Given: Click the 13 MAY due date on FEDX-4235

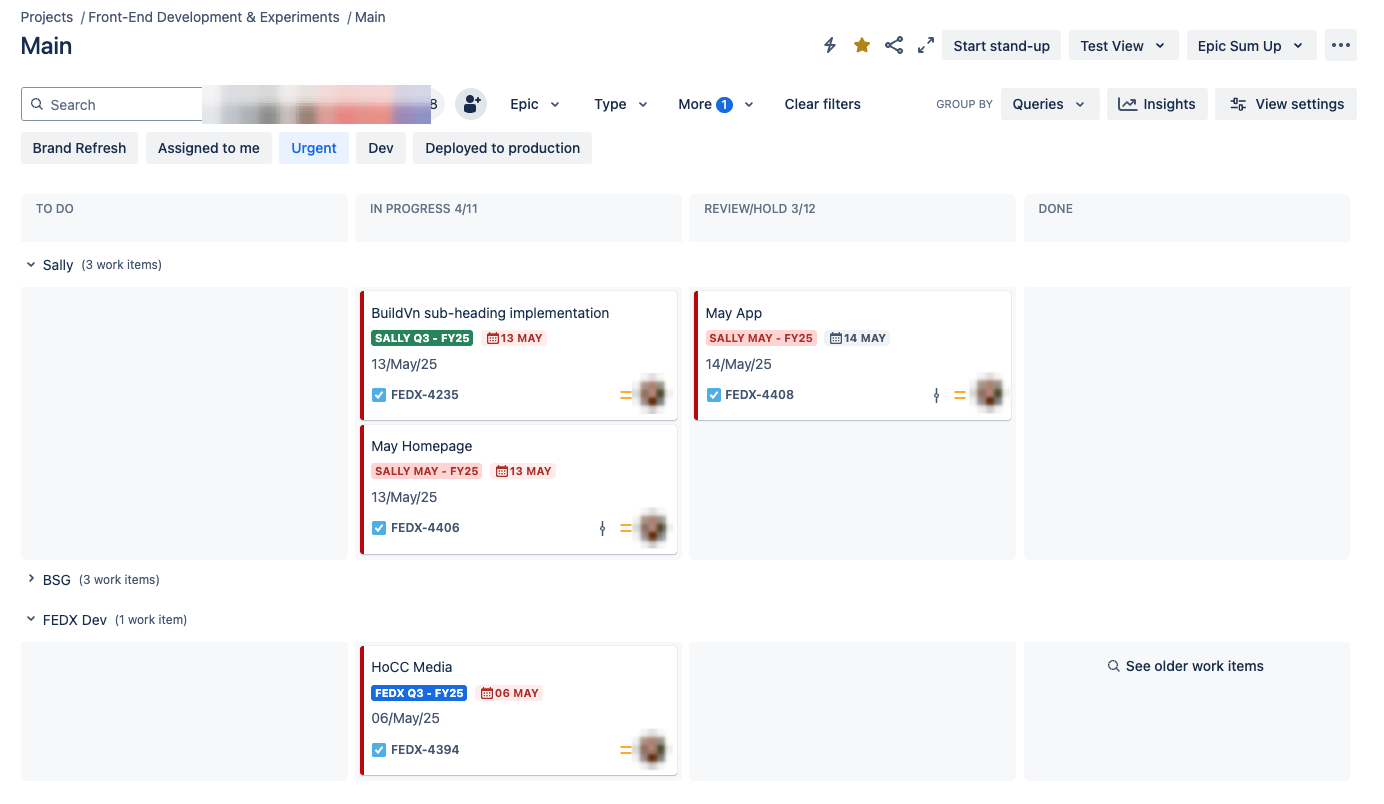Looking at the screenshot, I should pyautogui.click(x=514, y=338).
